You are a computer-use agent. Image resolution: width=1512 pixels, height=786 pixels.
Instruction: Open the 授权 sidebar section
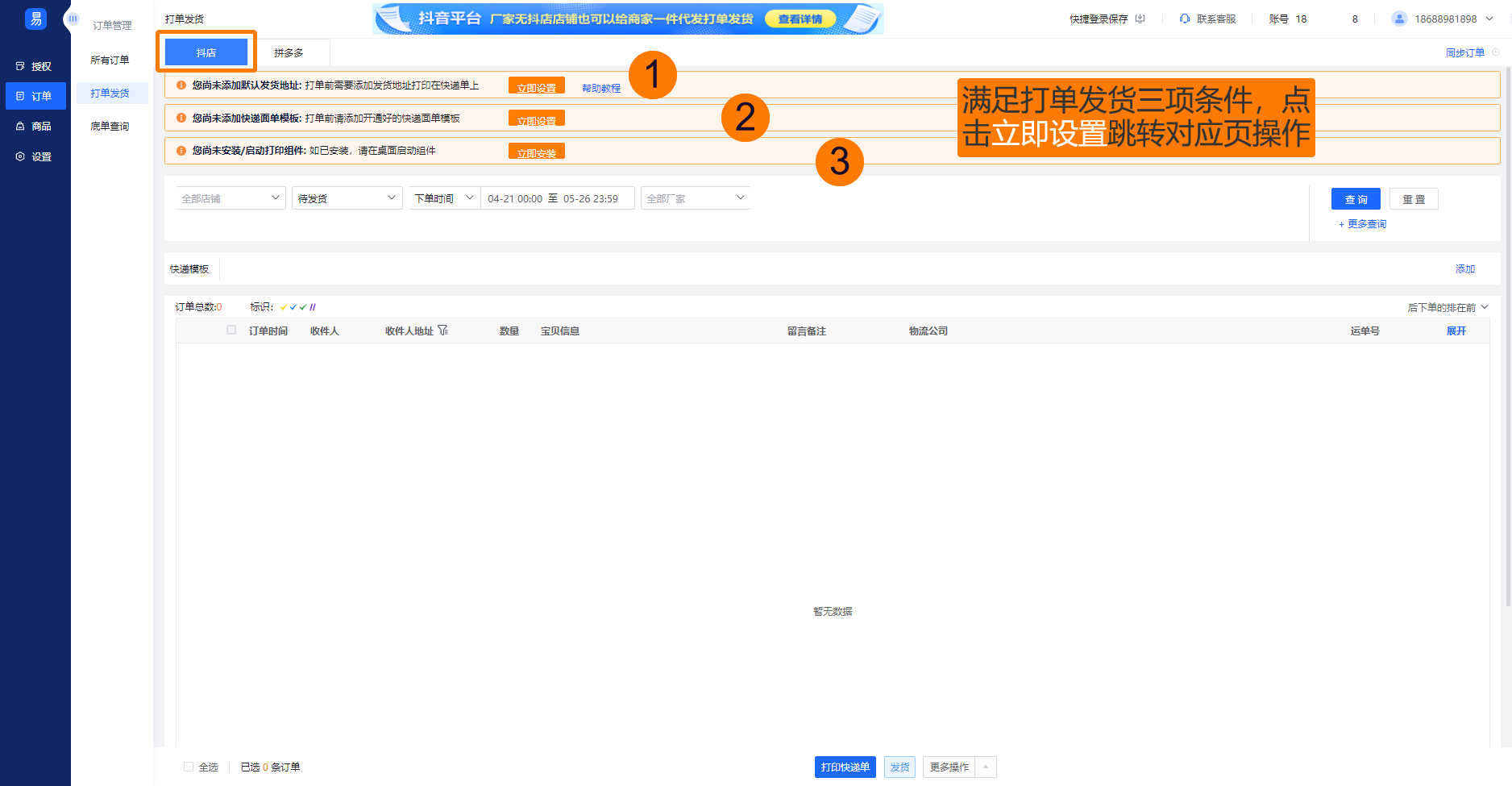34,66
